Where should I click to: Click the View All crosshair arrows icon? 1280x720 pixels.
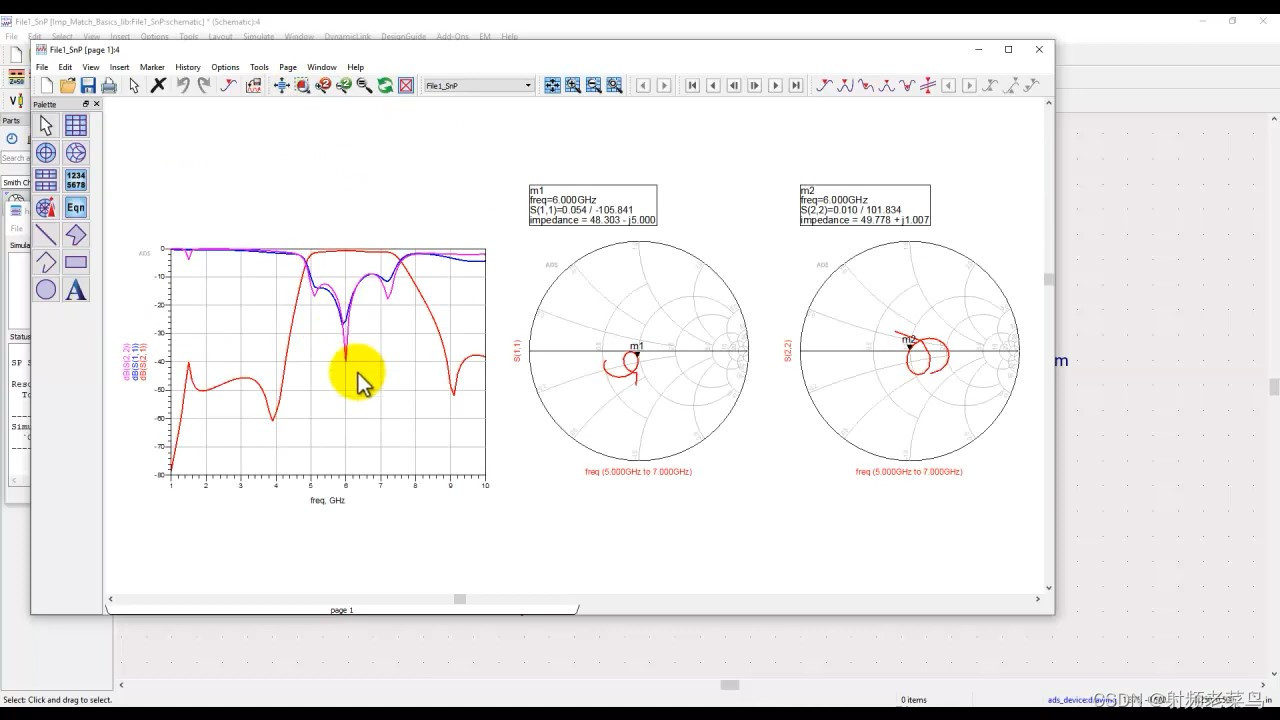(x=282, y=86)
